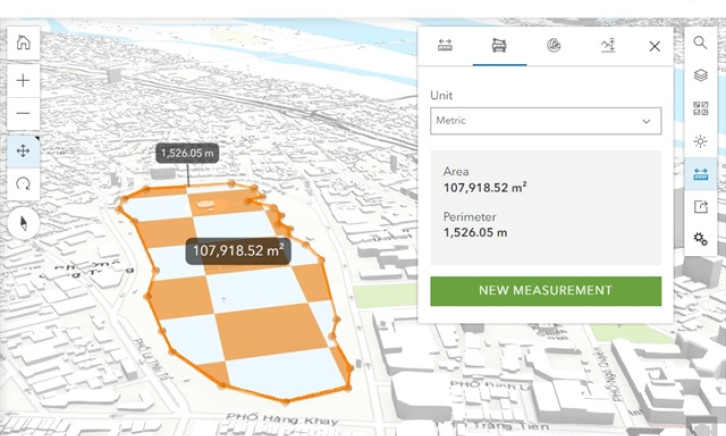
Task: Zoom in with the plus button
Action: pyautogui.click(x=23, y=81)
